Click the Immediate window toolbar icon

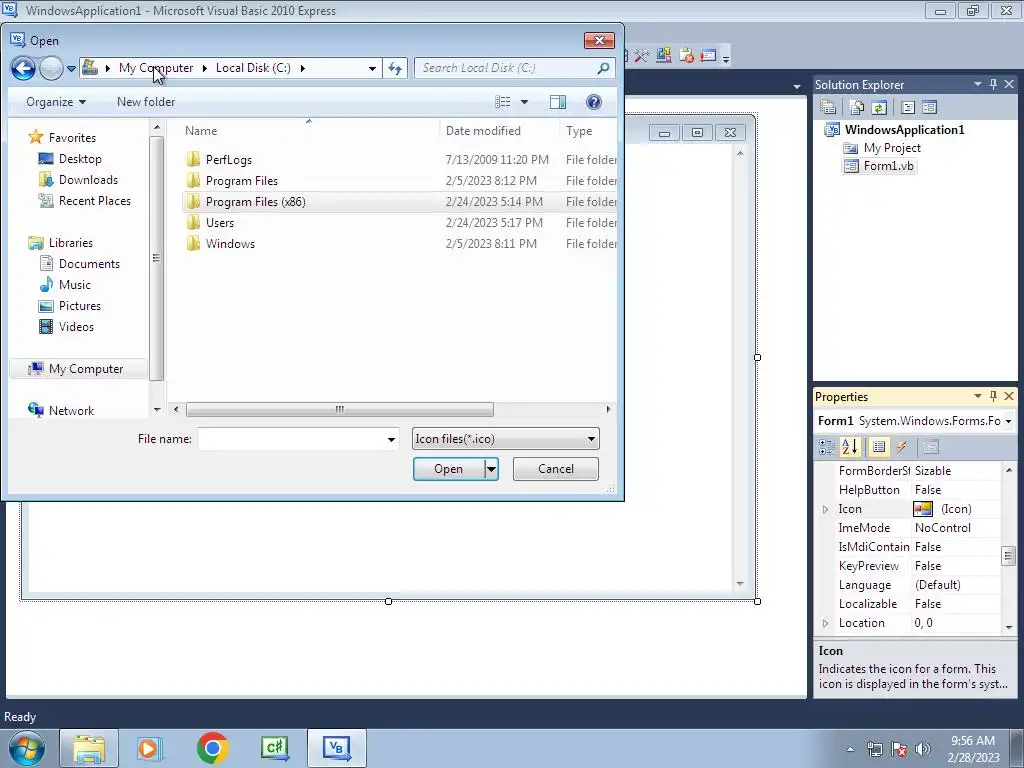click(x=709, y=56)
